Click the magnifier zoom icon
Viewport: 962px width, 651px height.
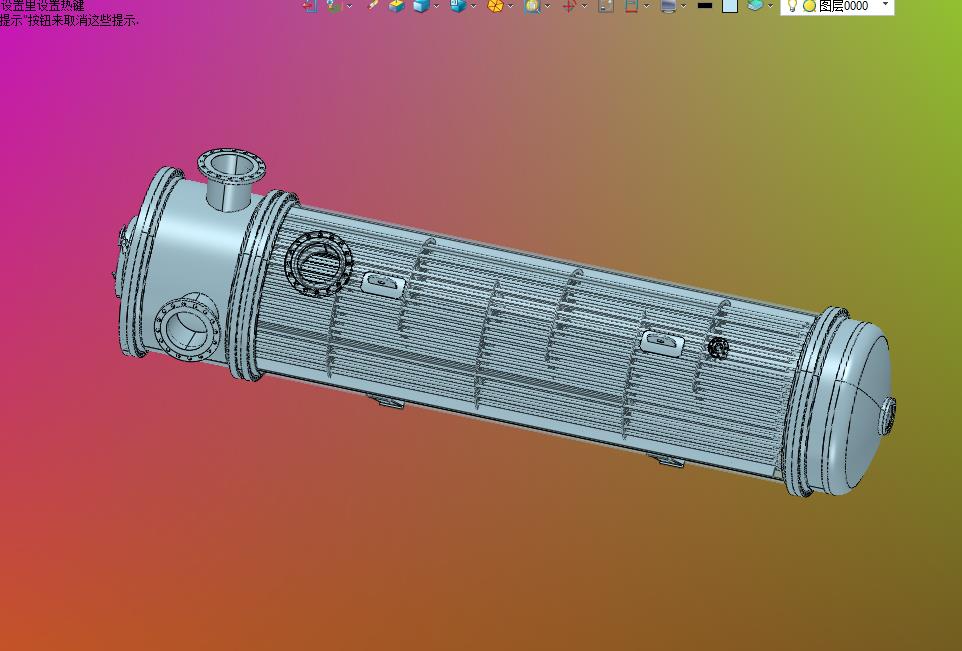[532, 6]
